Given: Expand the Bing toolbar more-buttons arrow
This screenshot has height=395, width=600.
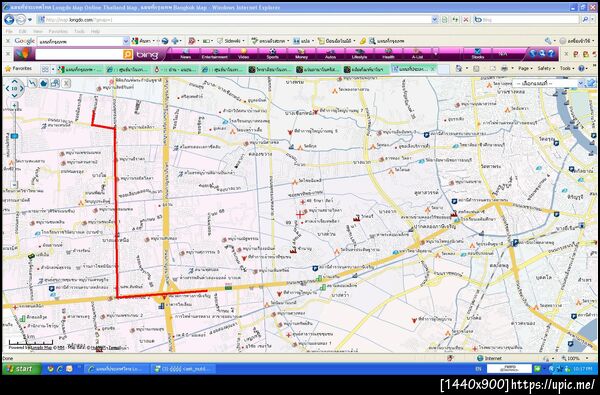Looking at the screenshot, I should (x=435, y=54).
